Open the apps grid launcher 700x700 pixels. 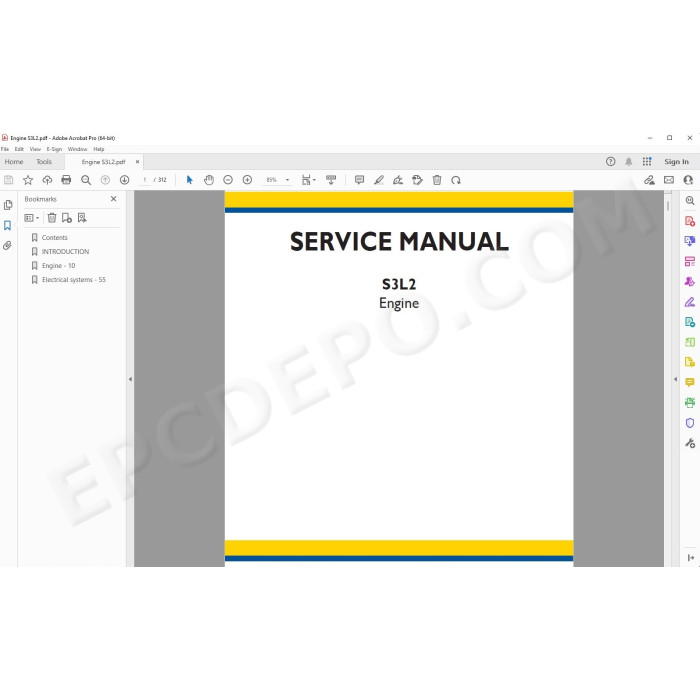pyautogui.click(x=647, y=162)
